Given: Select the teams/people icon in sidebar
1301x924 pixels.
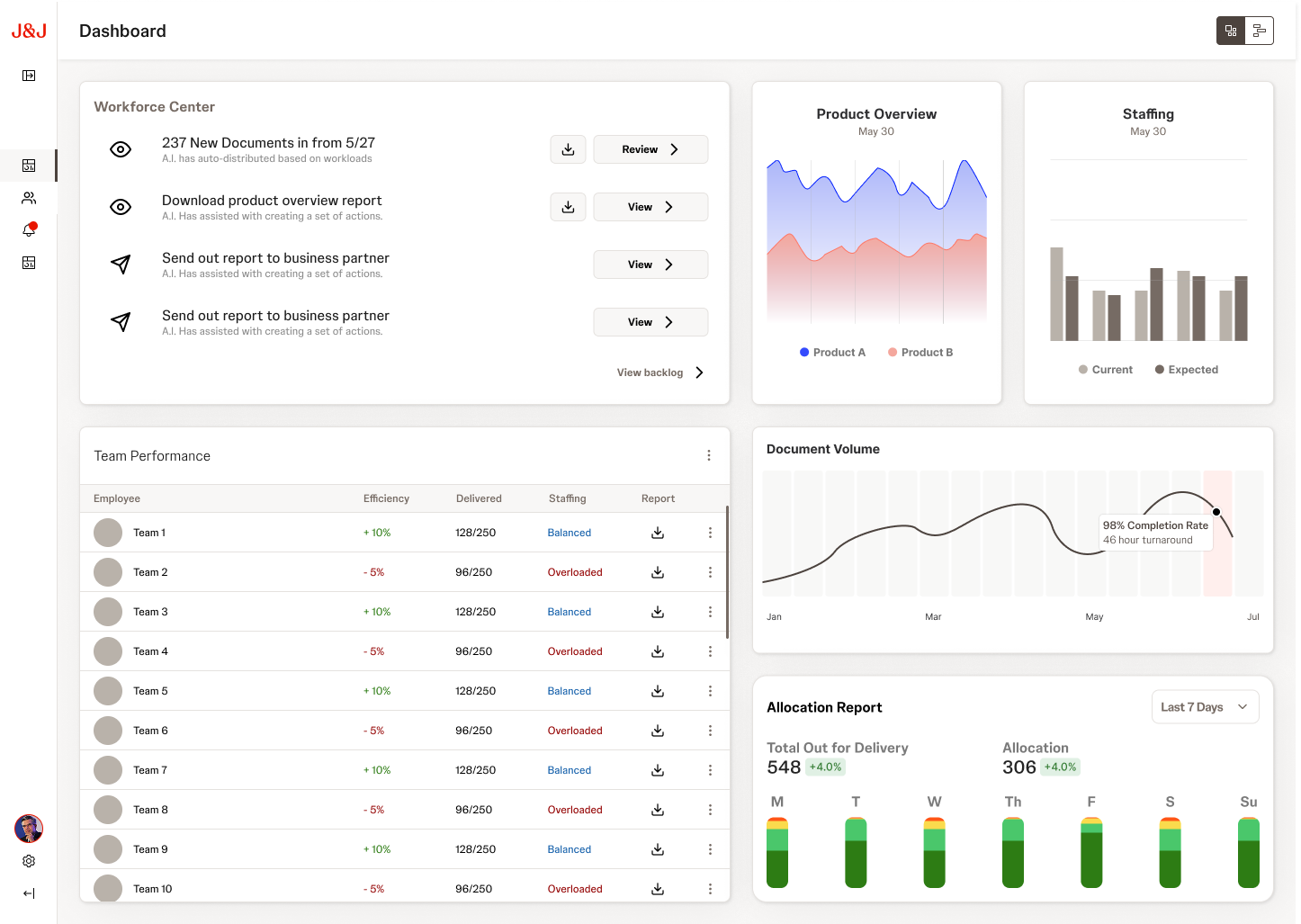Looking at the screenshot, I should point(28,198).
